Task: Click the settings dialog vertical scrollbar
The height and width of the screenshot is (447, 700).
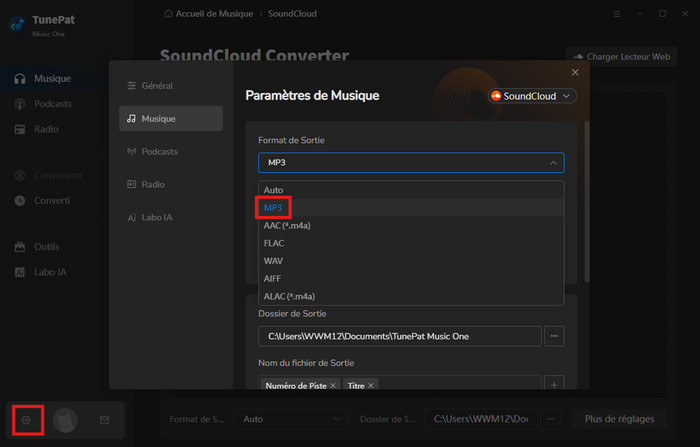Action: tap(587, 201)
